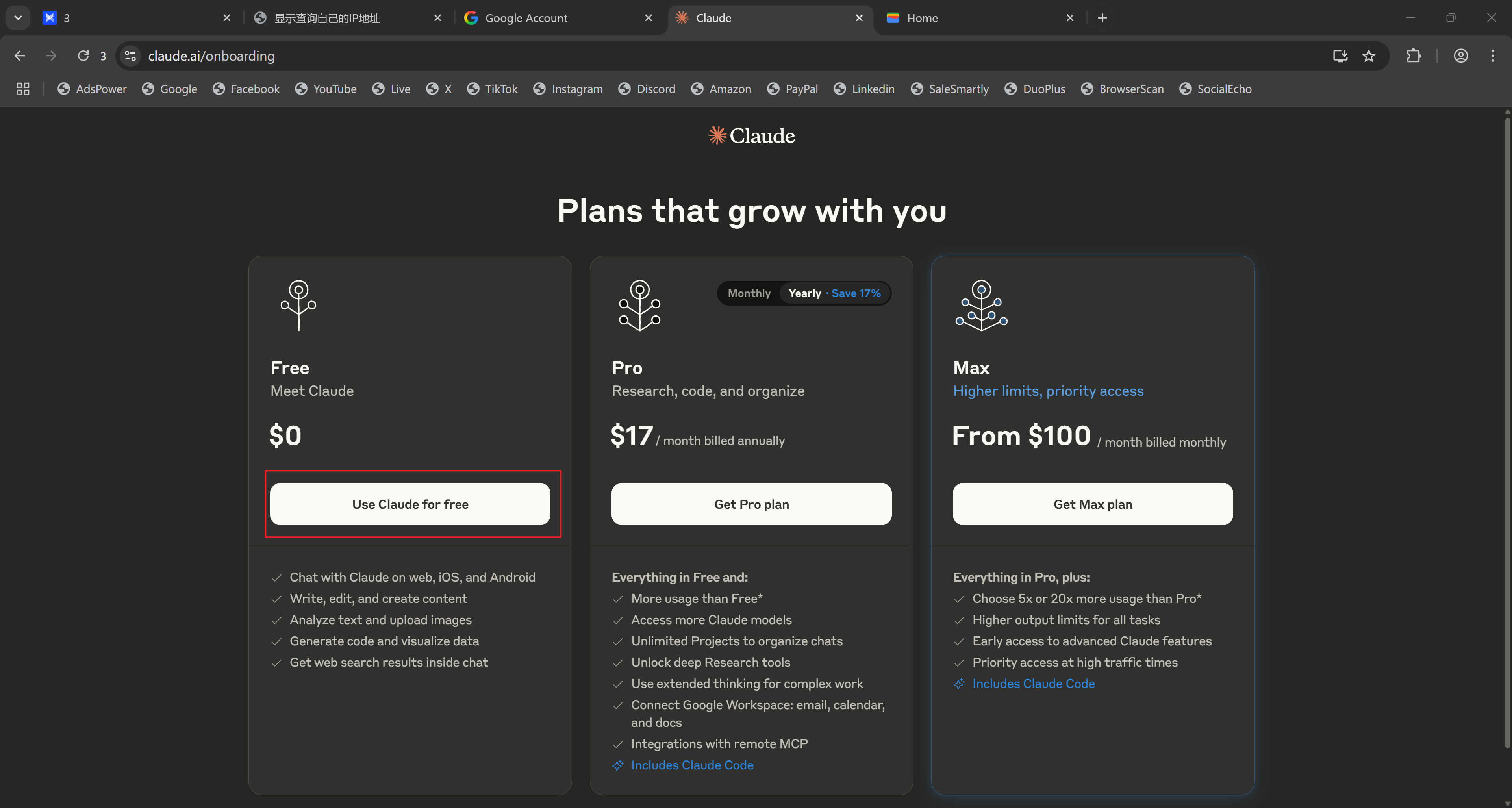Open the PayPal bookmark
Image resolution: width=1512 pixels, height=808 pixels.
(x=793, y=89)
